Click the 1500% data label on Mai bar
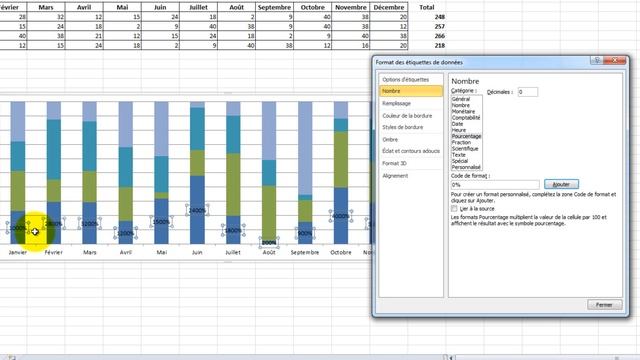 click(161, 222)
